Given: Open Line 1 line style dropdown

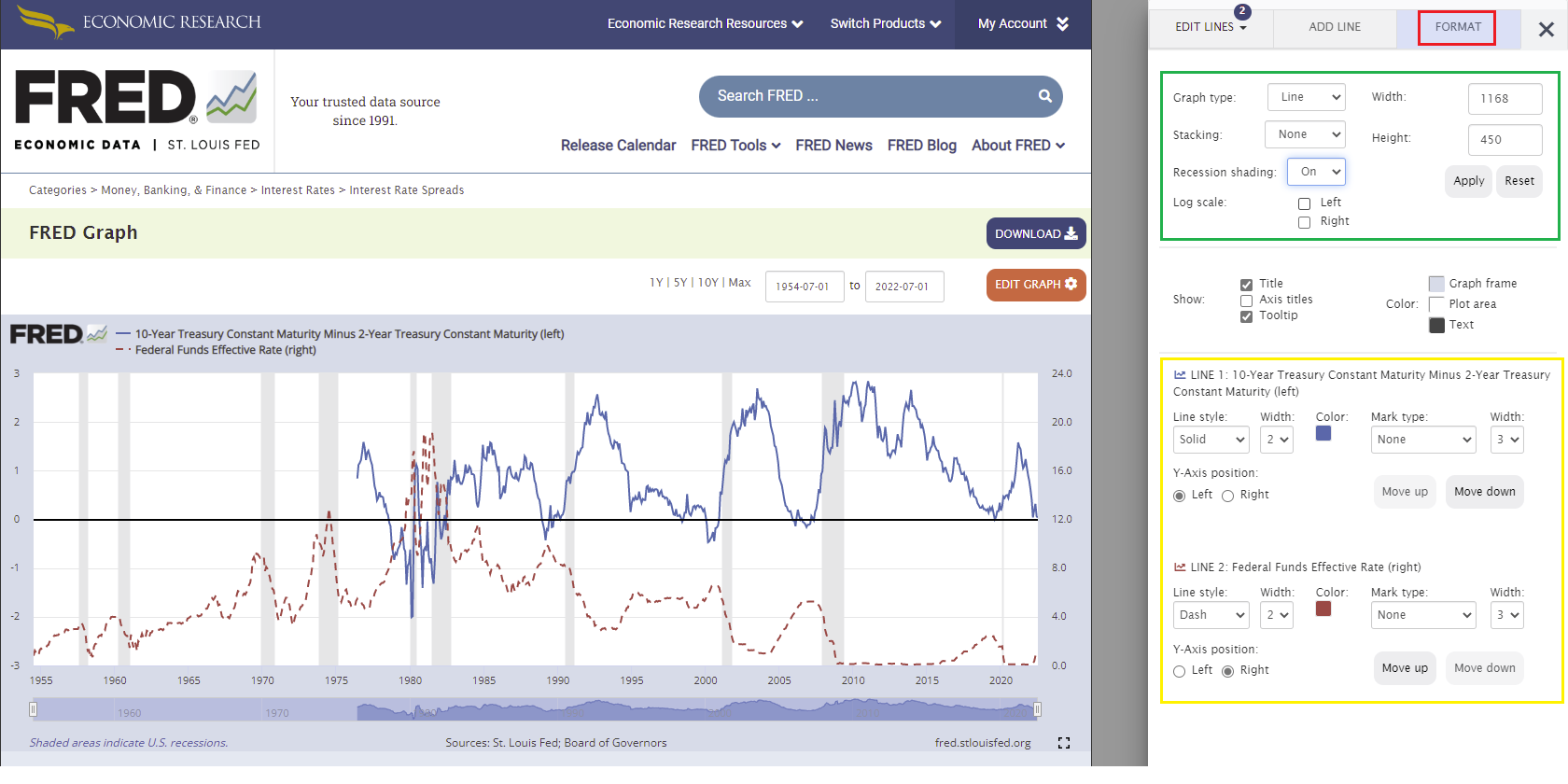Looking at the screenshot, I should 1211,440.
